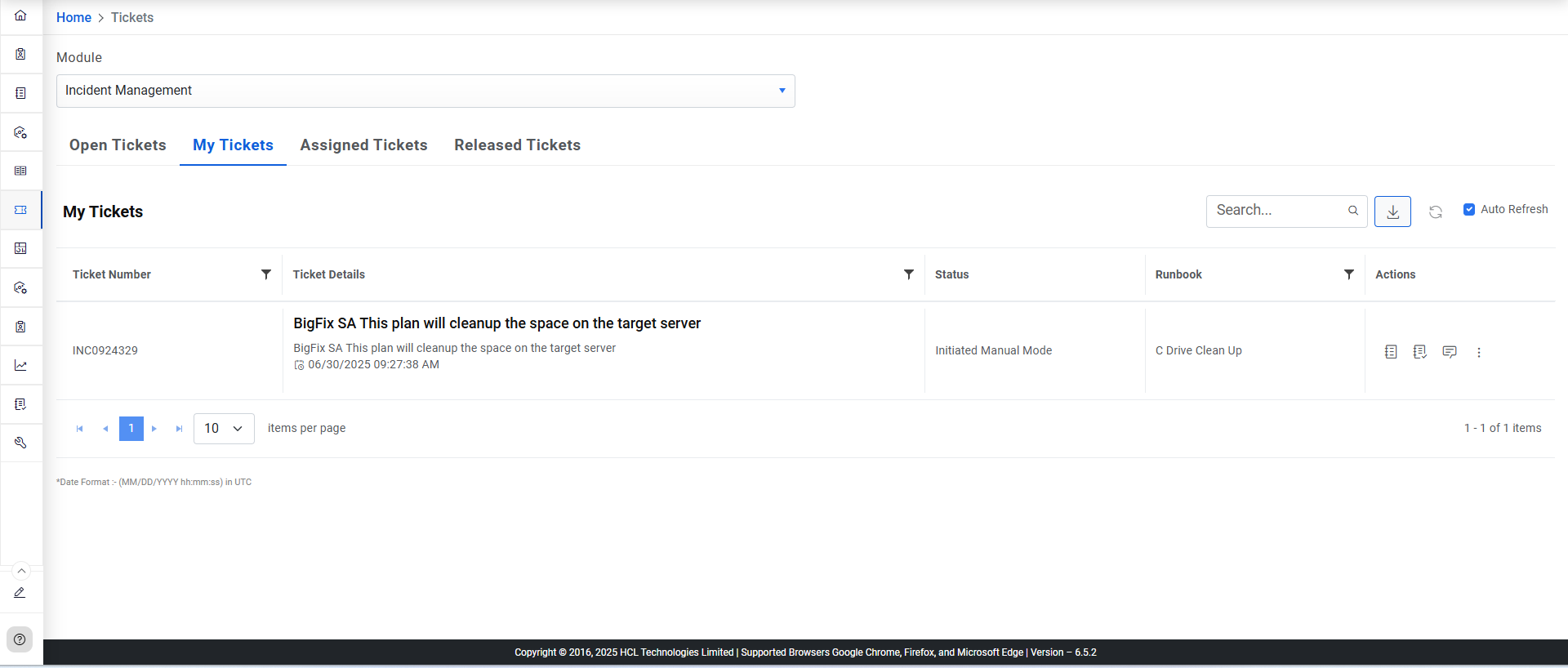Click the help question mark icon

click(x=20, y=639)
